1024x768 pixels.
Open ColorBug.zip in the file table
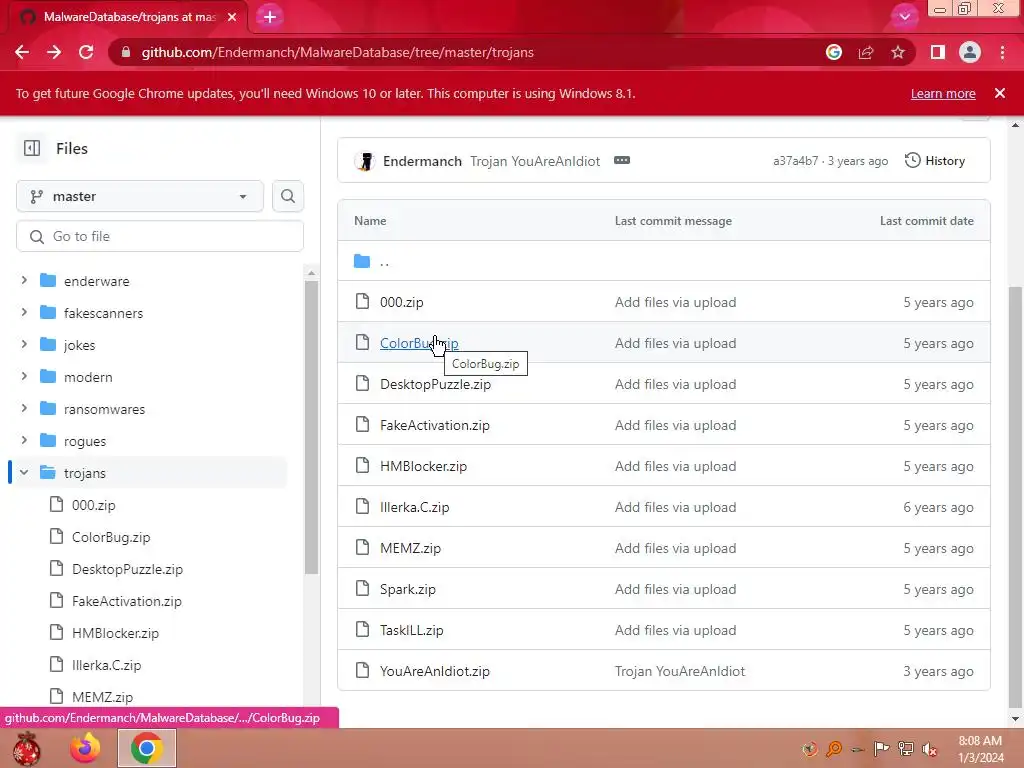pos(419,343)
